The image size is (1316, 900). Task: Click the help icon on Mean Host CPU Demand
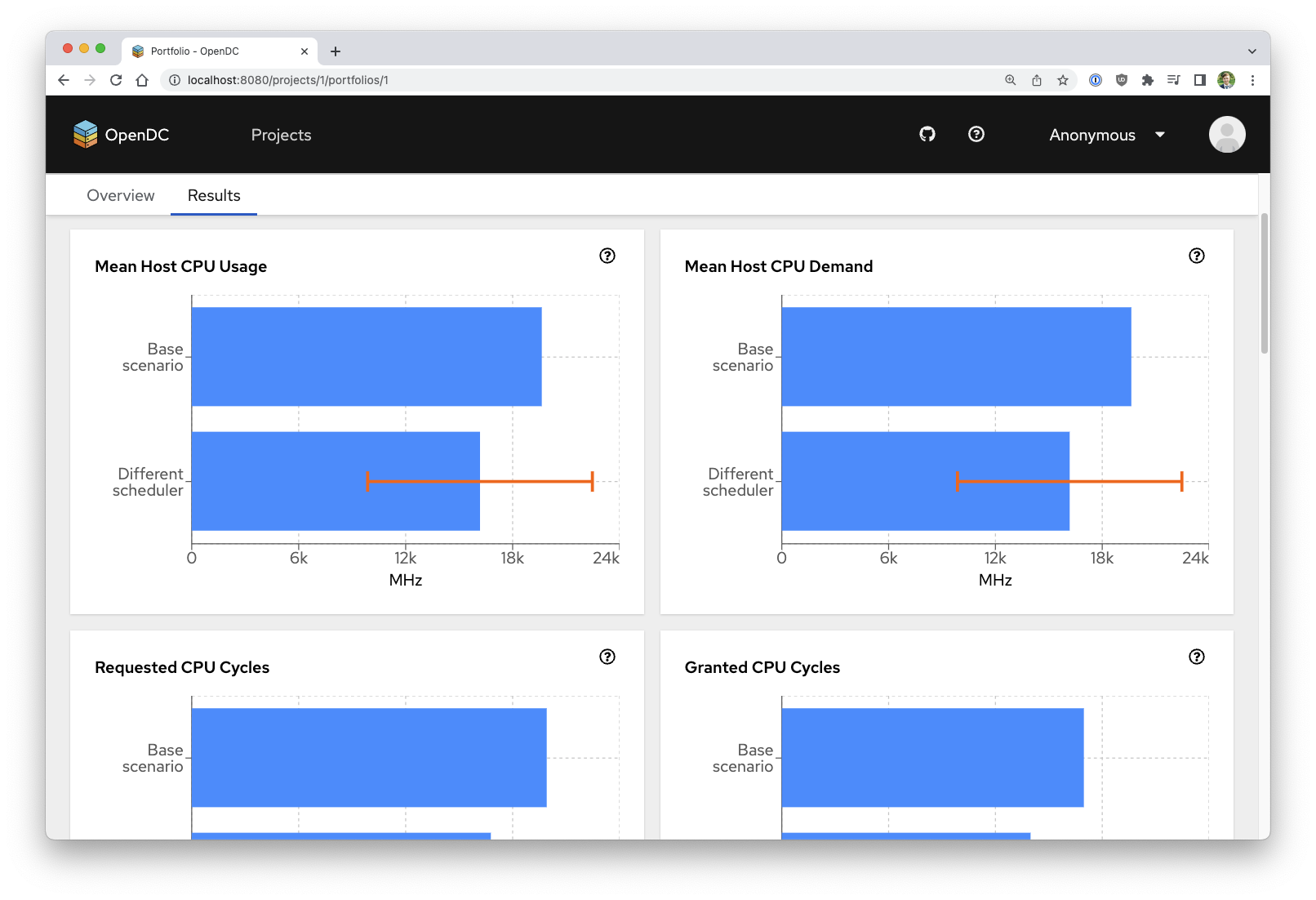[x=1196, y=256]
